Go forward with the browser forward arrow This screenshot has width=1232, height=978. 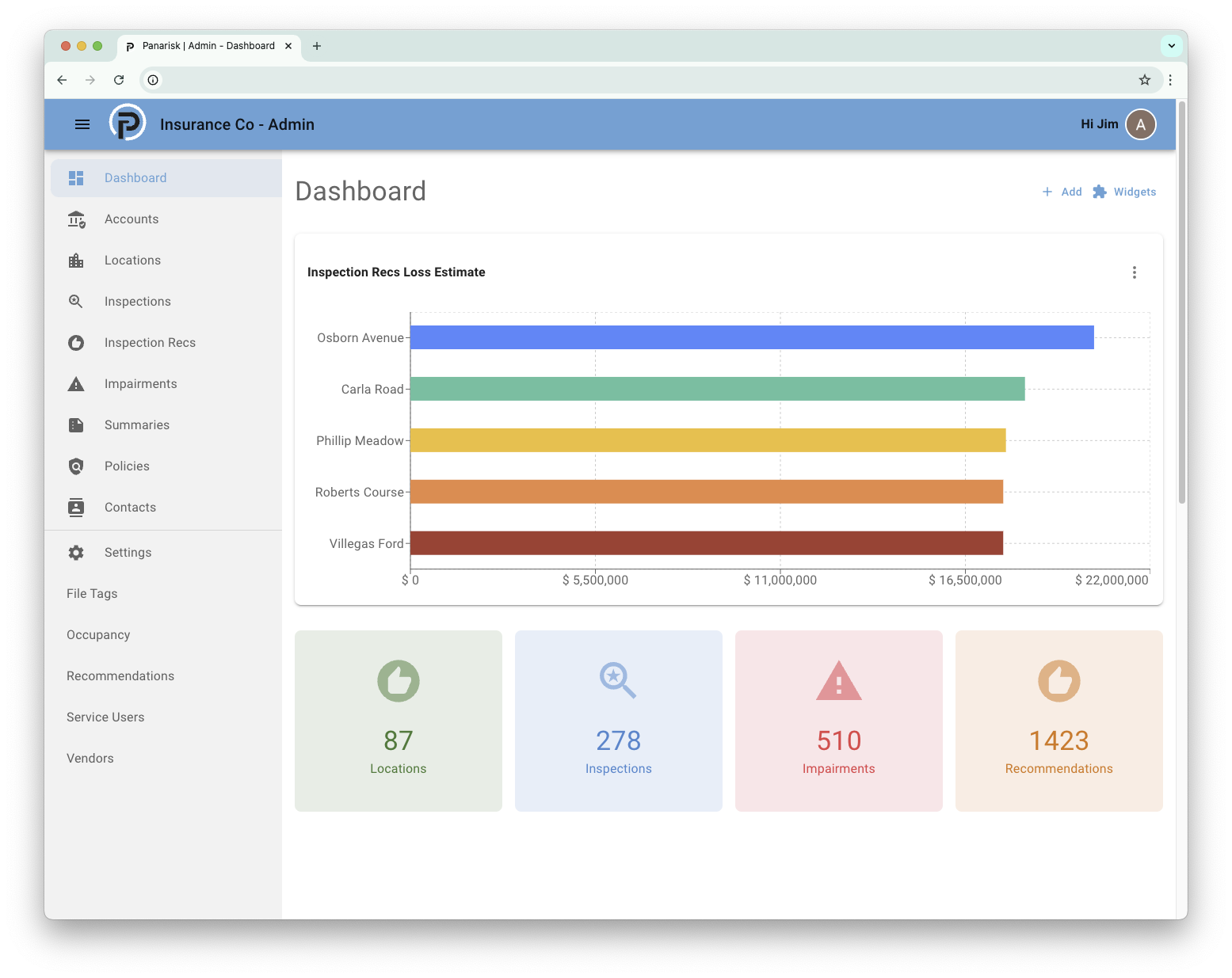[x=90, y=80]
